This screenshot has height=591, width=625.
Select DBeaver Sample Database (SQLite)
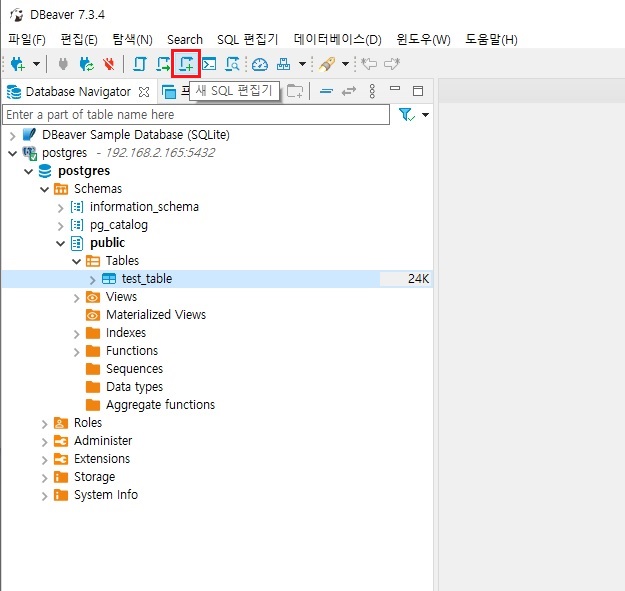(136, 135)
